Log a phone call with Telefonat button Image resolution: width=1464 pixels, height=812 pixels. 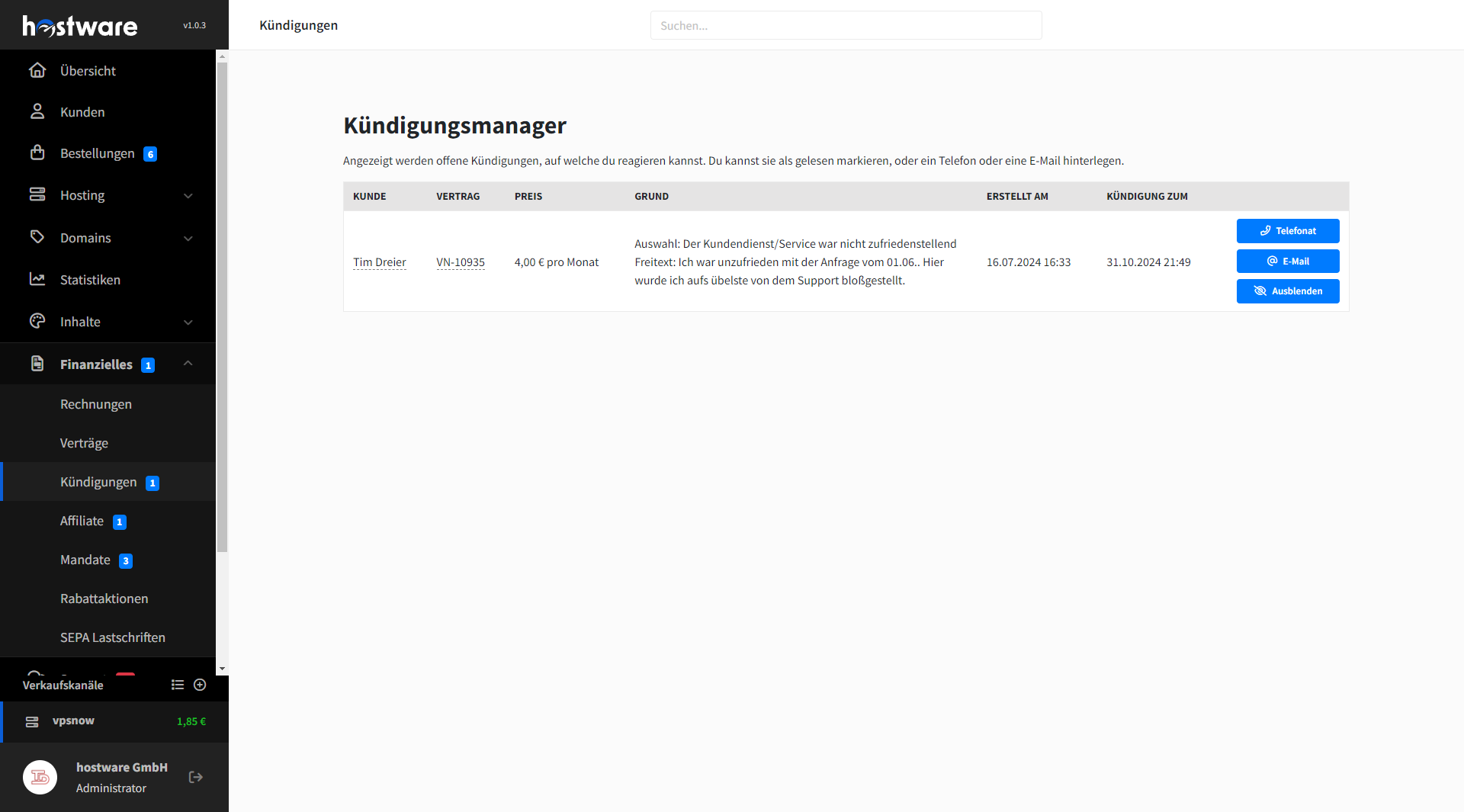[1287, 231]
